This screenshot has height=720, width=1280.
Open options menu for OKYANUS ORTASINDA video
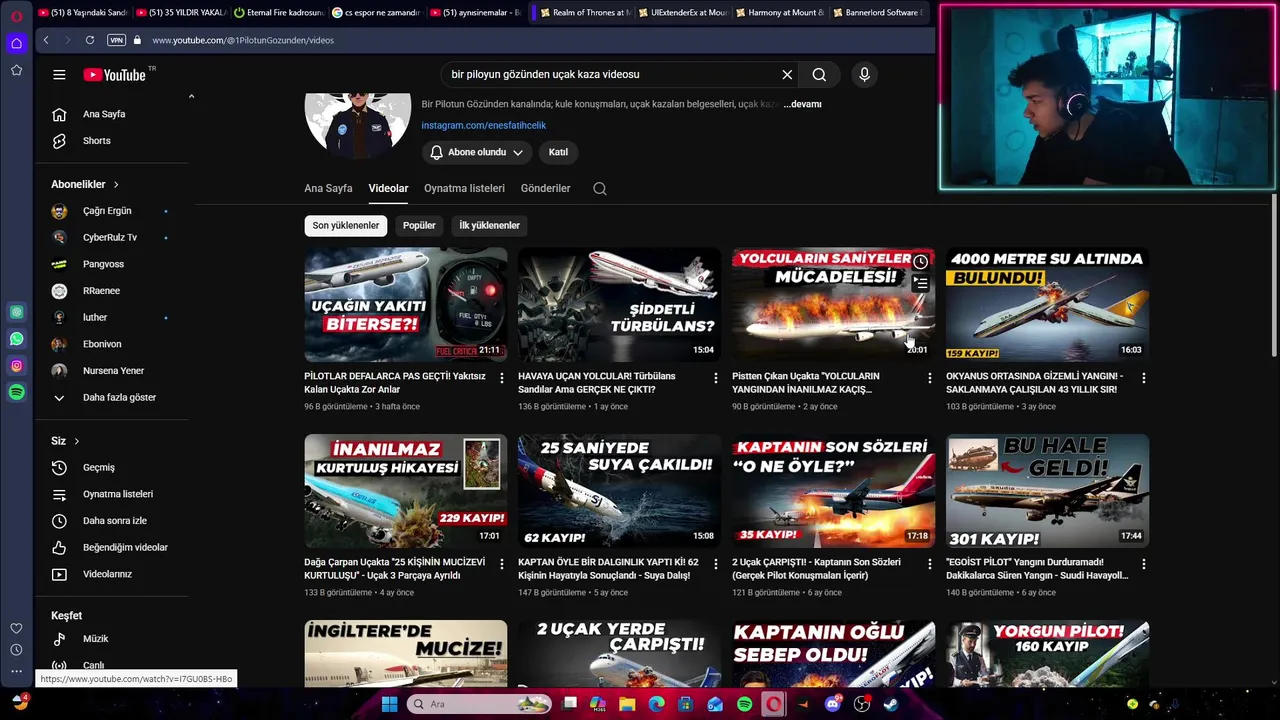pos(1144,378)
